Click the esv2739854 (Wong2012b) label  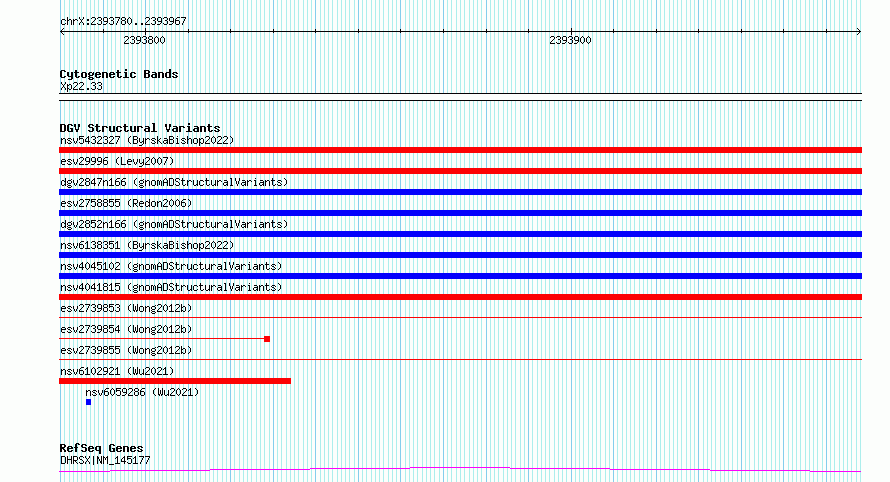[x=126, y=329]
